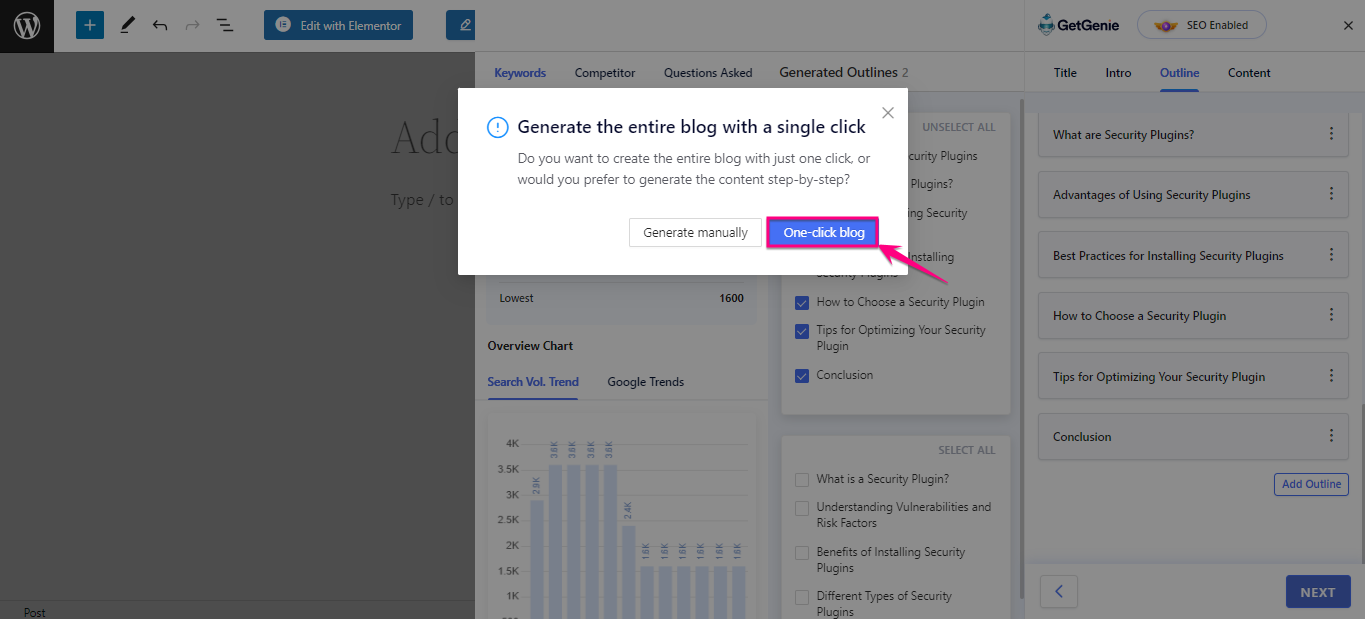Image resolution: width=1365 pixels, height=619 pixels.
Task: Open options for Advantages of Using Security Plugins
Action: pos(1331,194)
